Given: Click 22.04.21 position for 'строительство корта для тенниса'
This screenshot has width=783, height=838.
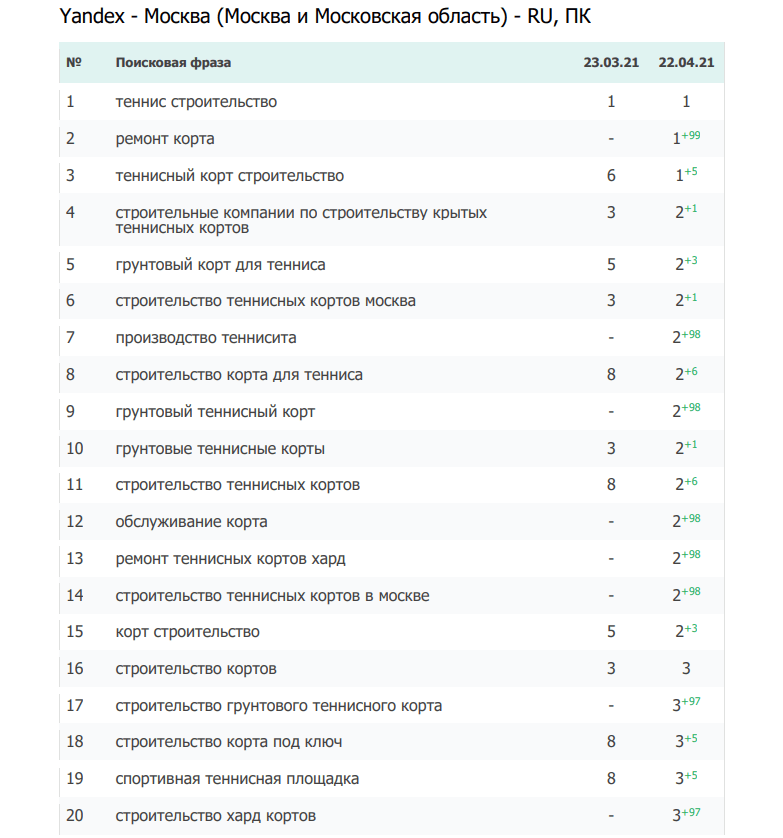Looking at the screenshot, I should coord(686,373).
